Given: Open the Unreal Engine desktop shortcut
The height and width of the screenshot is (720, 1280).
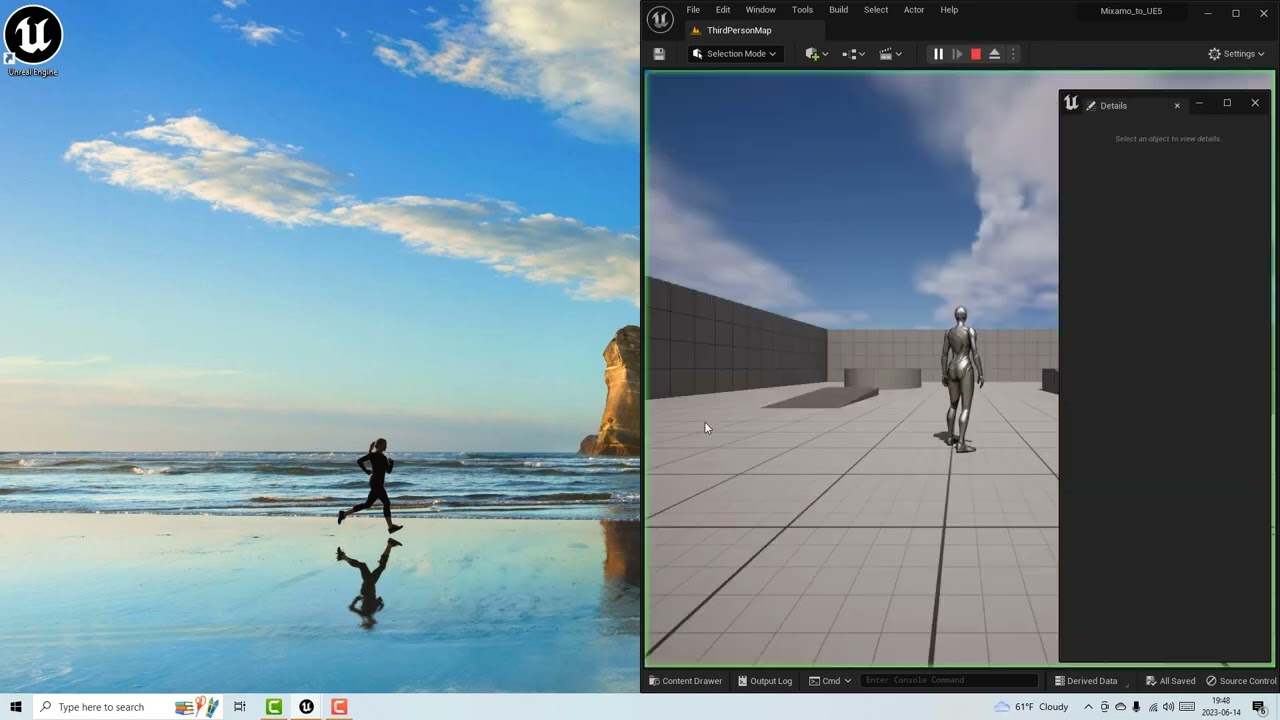Looking at the screenshot, I should coord(33,41).
